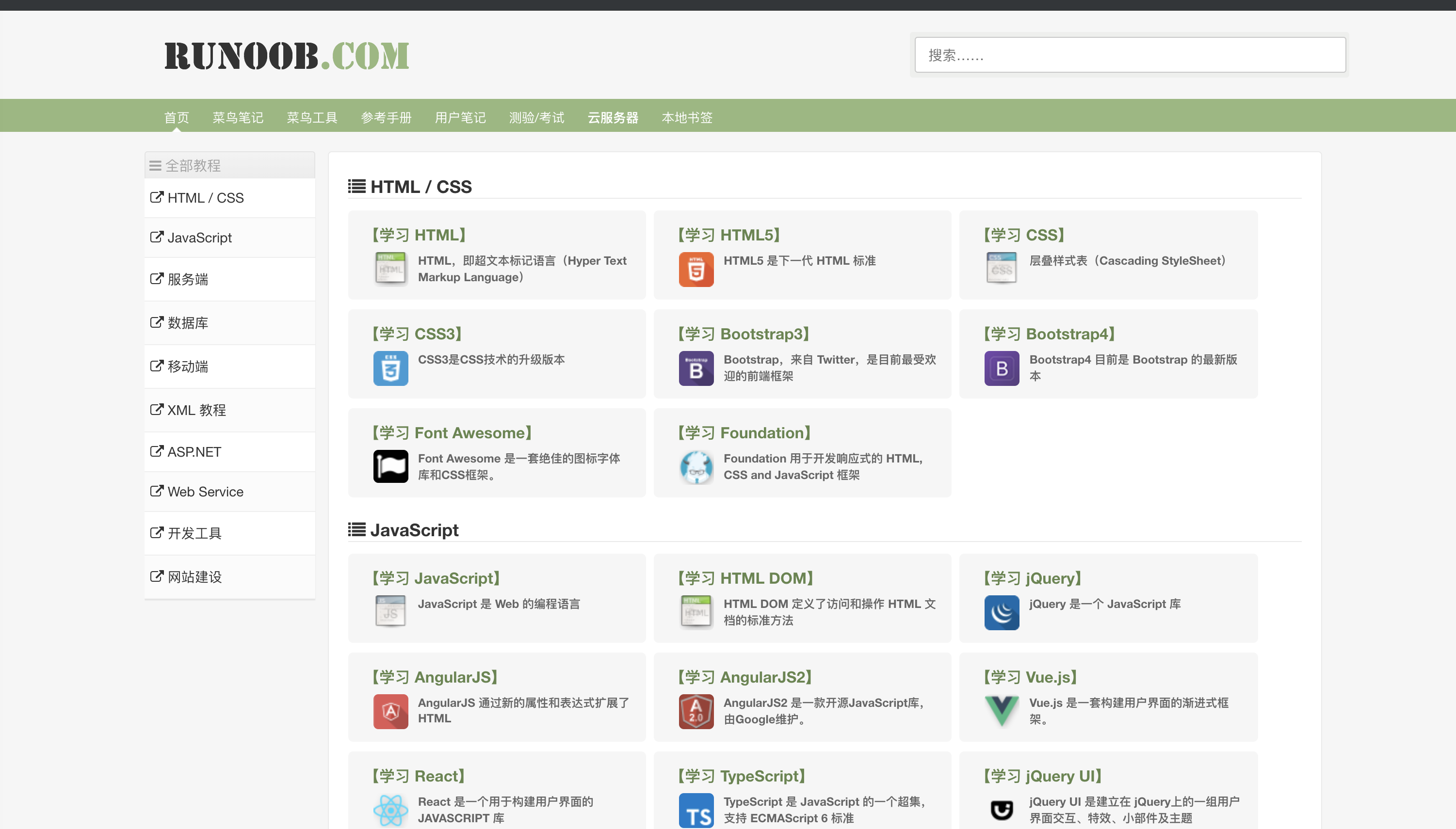Image resolution: width=1456 pixels, height=829 pixels.
Task: Open the 【学习 Foundation】 title link
Action: coord(744,433)
